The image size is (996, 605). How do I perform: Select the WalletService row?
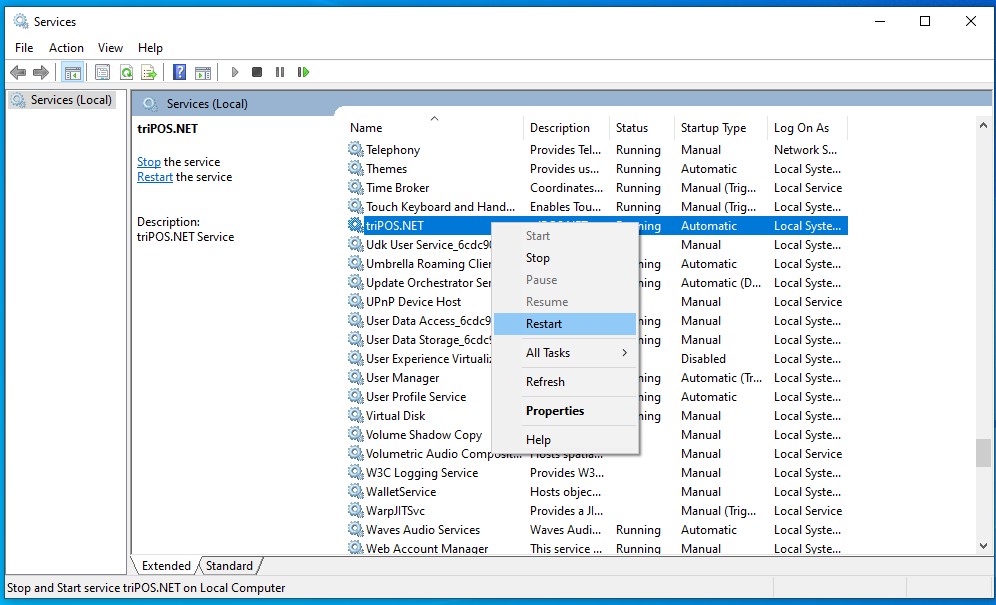597,491
